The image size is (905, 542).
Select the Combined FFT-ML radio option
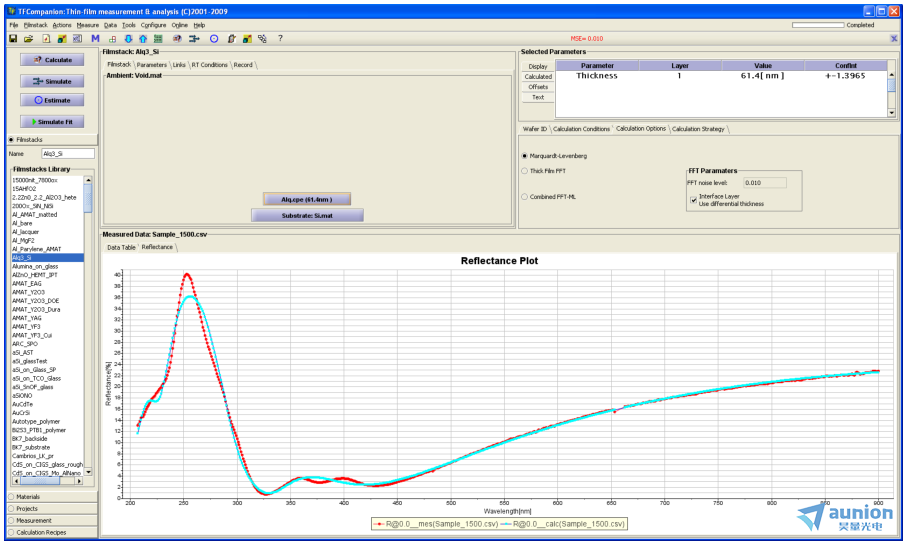(525, 197)
